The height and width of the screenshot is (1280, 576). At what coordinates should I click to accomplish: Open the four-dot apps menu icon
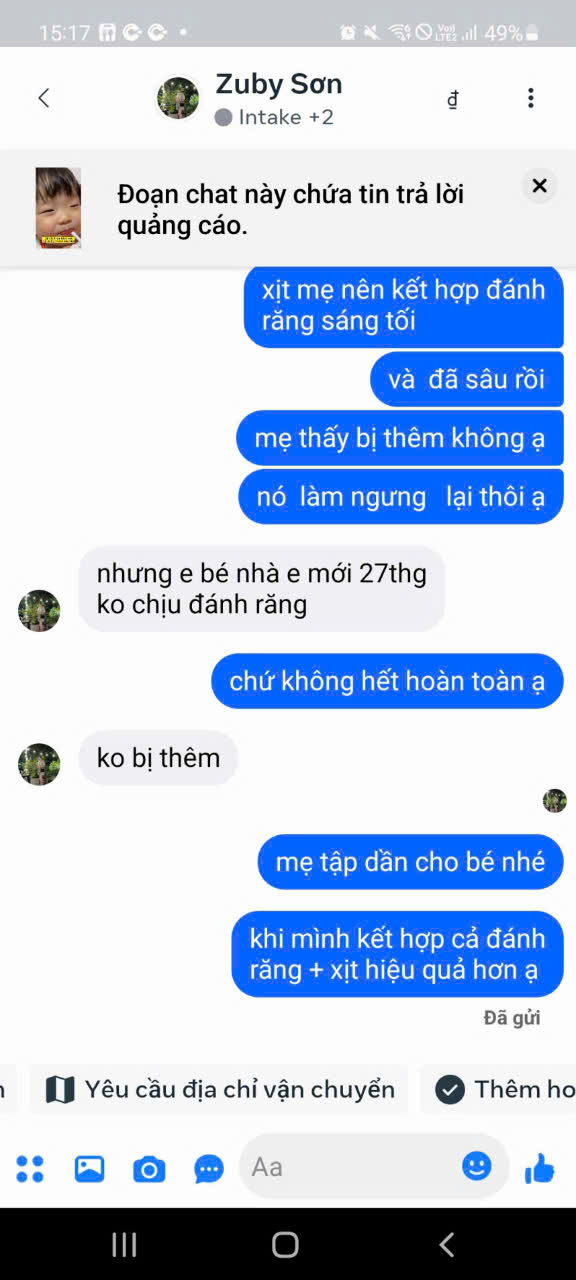30,1168
